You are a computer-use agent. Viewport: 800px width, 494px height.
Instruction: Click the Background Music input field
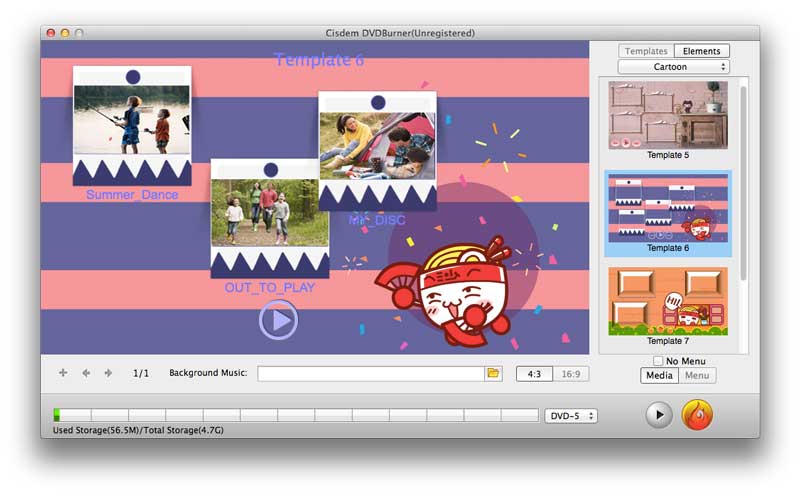pos(370,373)
